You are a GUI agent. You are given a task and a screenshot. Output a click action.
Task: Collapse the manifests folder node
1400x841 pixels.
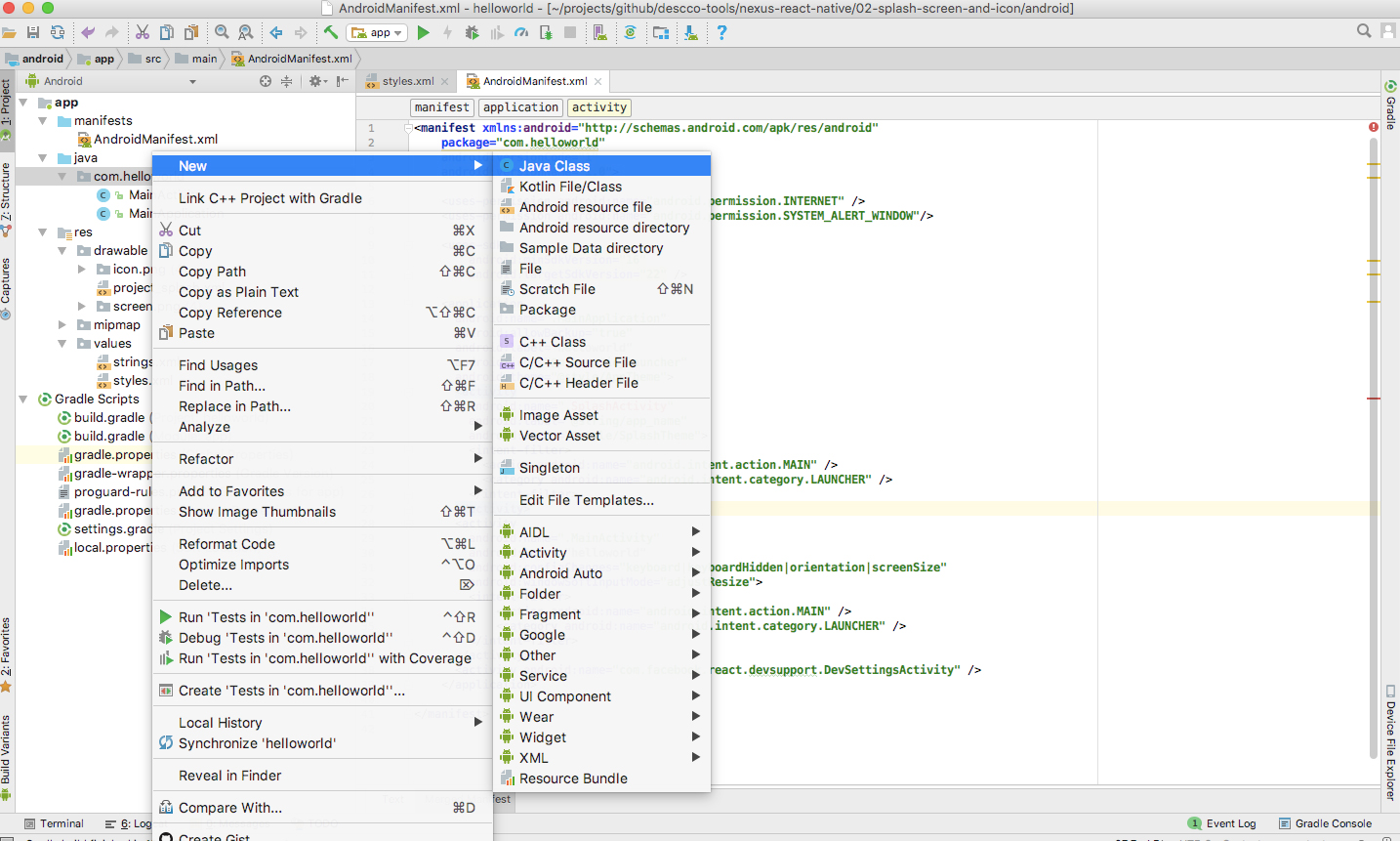click(x=43, y=121)
